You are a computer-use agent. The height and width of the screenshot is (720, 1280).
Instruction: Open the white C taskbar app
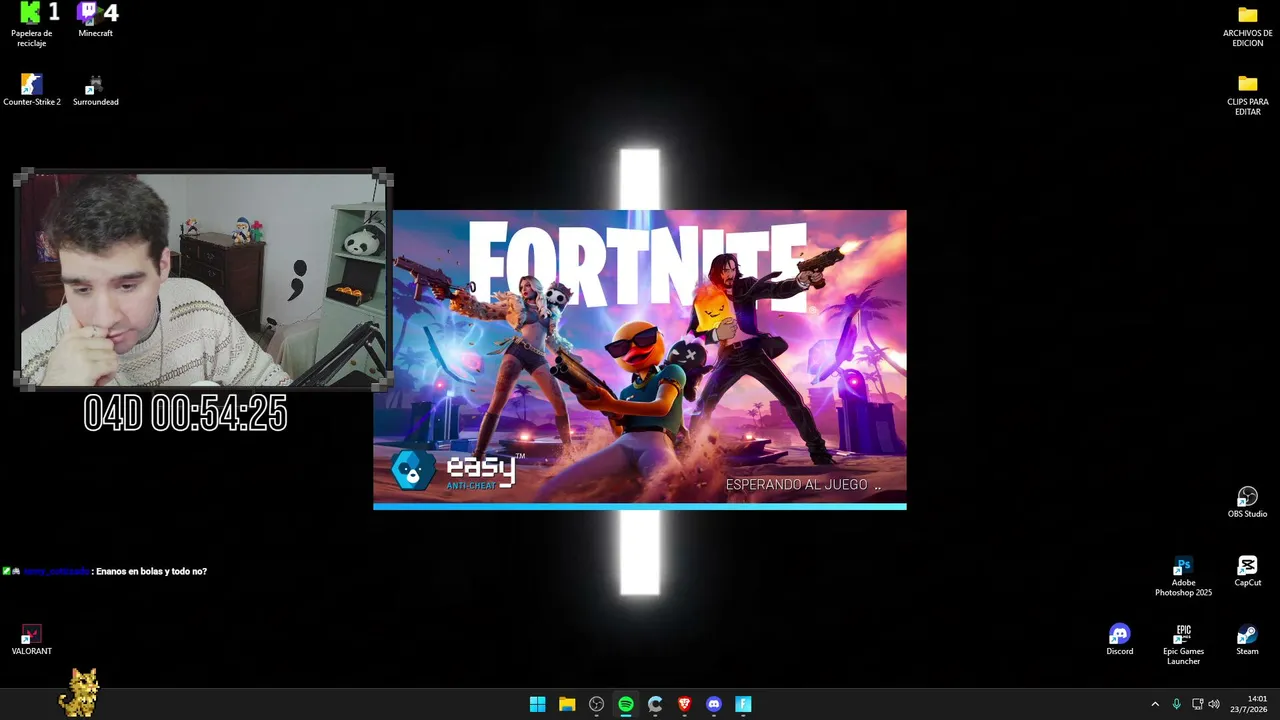(655, 704)
